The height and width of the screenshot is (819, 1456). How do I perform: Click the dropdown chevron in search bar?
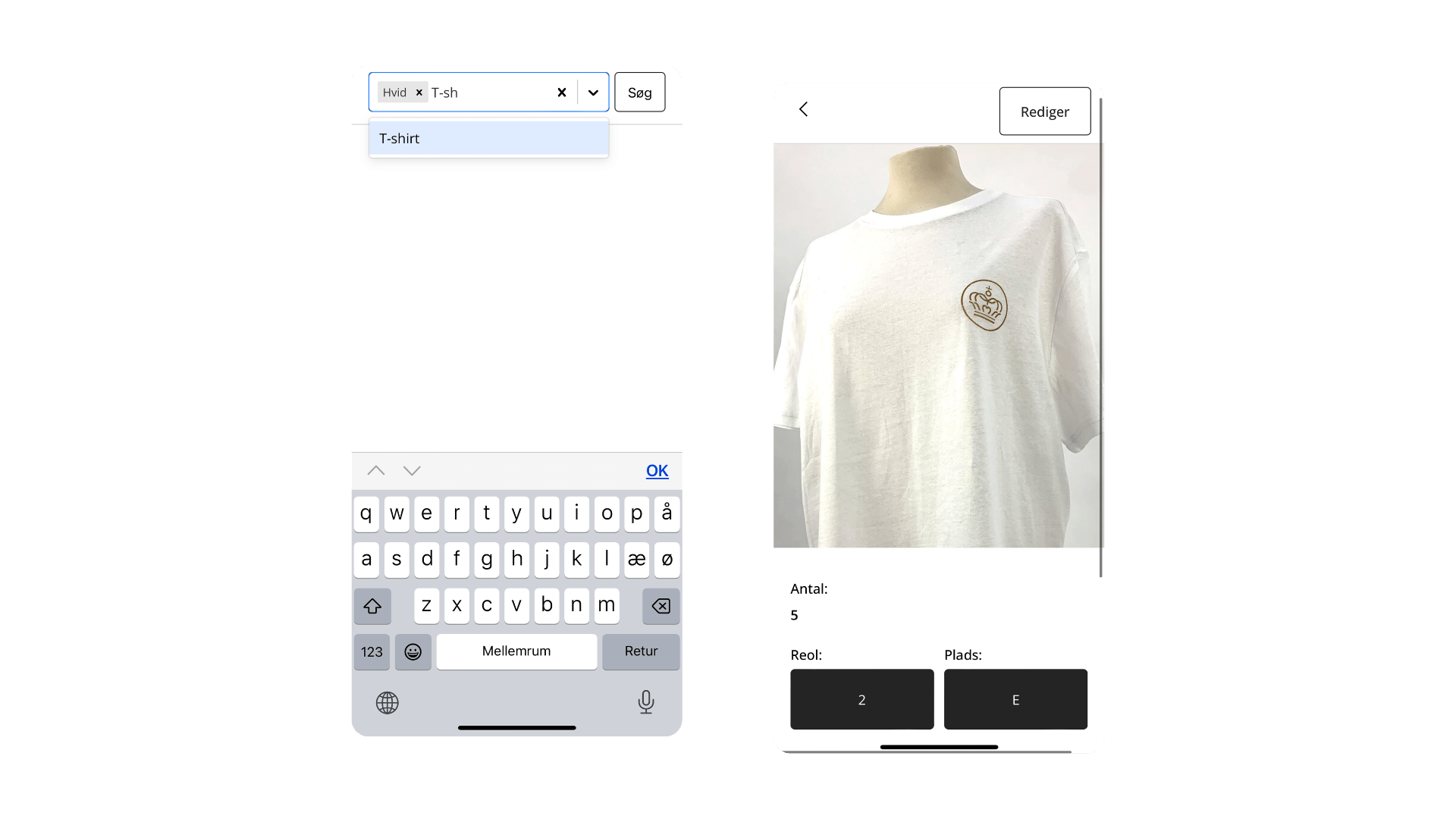(593, 92)
